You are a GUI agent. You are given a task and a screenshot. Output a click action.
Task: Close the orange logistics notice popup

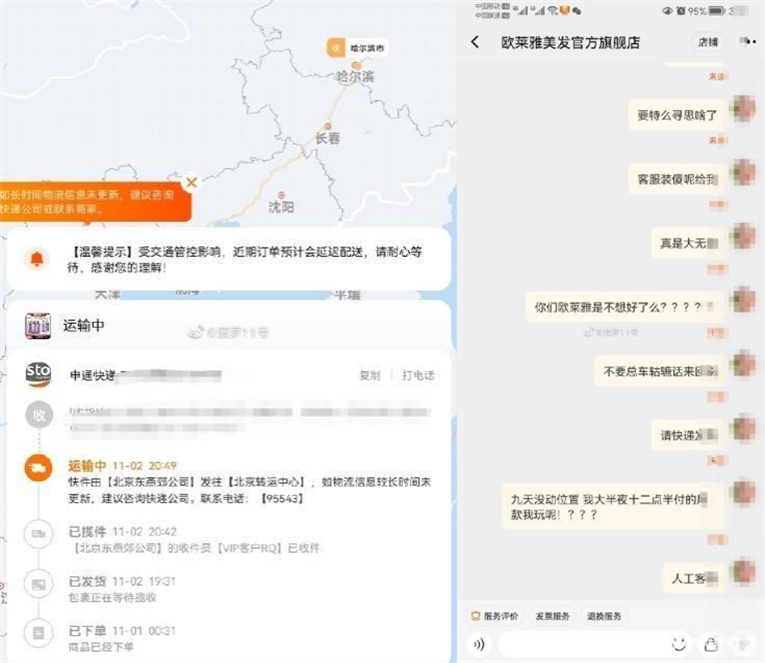pos(192,182)
